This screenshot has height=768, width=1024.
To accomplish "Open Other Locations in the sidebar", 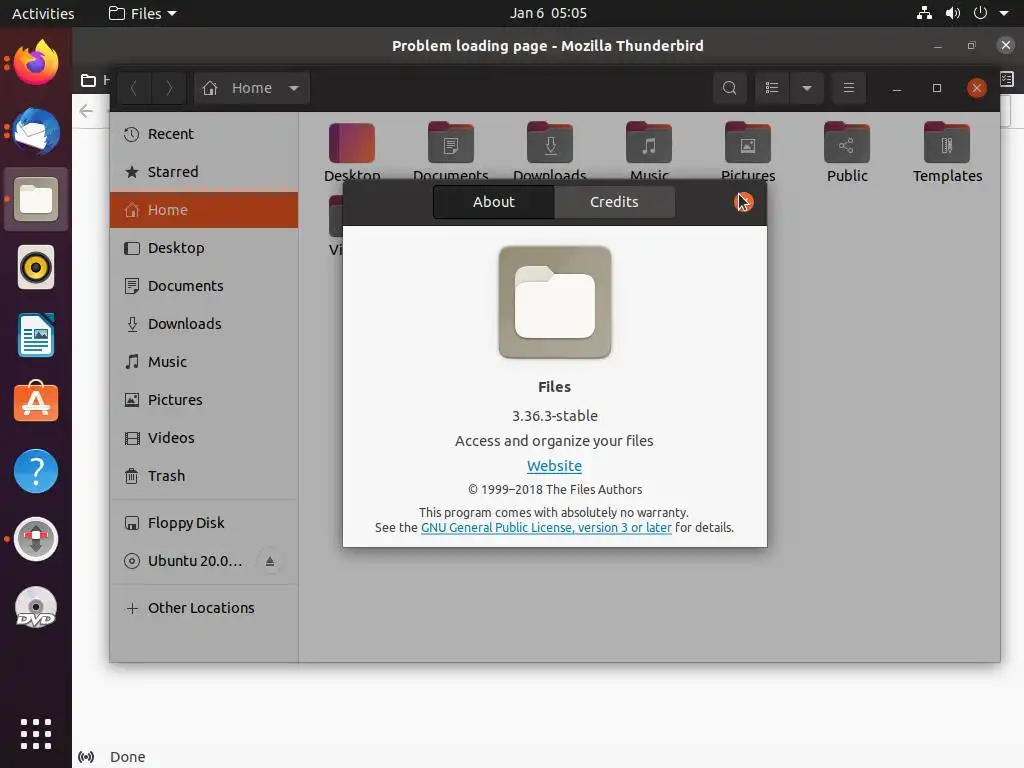I will (204, 608).
